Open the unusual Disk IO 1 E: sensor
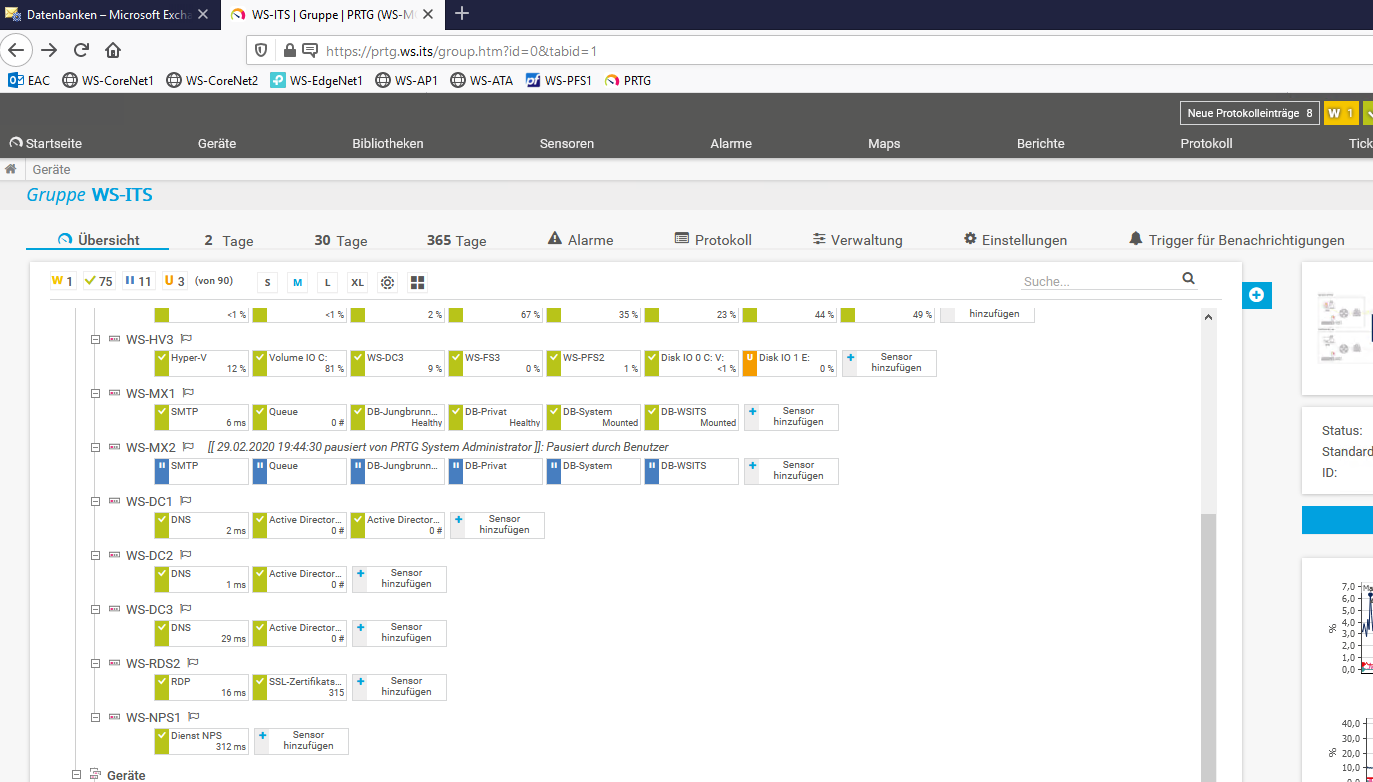This screenshot has width=1373, height=782. (x=789, y=363)
